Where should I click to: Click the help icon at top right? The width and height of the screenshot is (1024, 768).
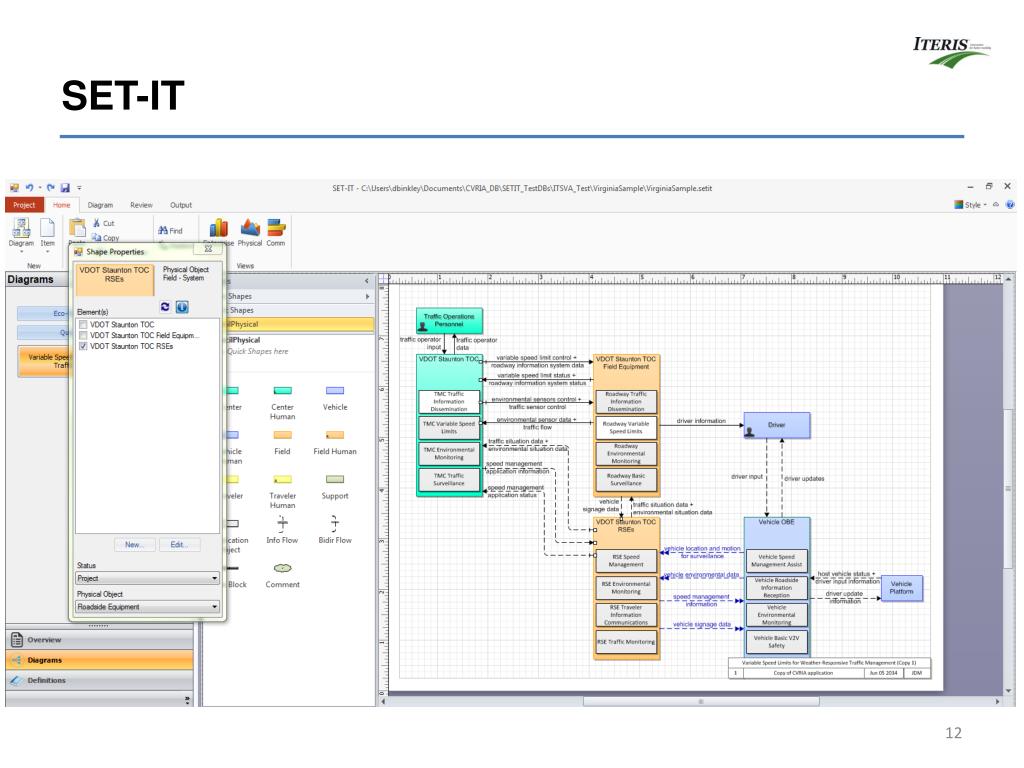pos(1010,204)
